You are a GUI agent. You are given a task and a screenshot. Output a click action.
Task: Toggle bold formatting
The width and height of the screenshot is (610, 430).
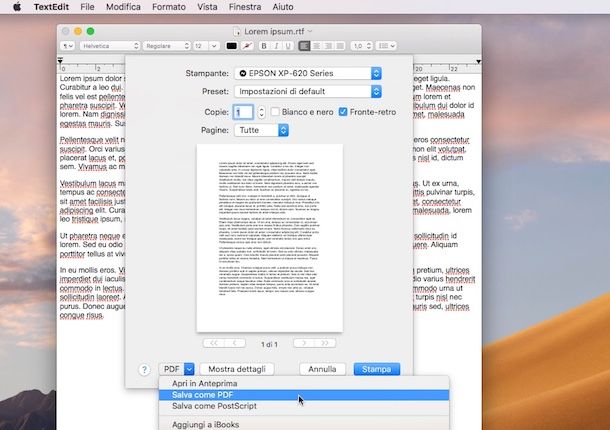[264, 46]
